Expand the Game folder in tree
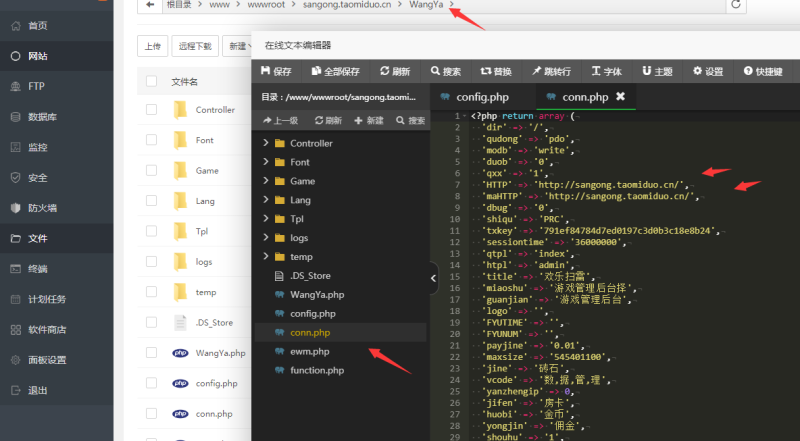The image size is (800, 441). coord(266,181)
